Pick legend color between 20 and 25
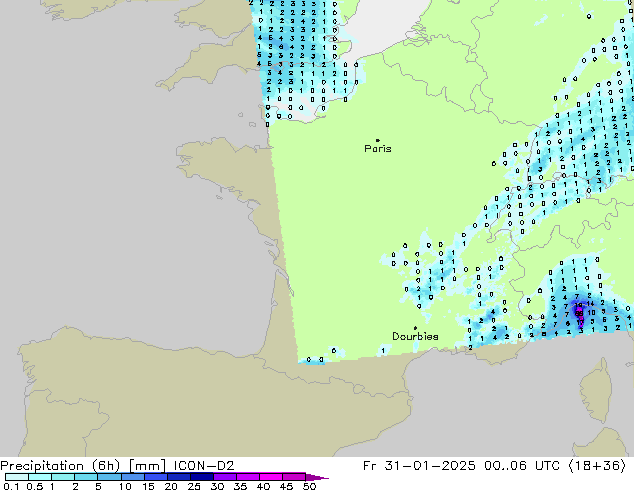Image resolution: width=634 pixels, height=490 pixels. [178, 477]
